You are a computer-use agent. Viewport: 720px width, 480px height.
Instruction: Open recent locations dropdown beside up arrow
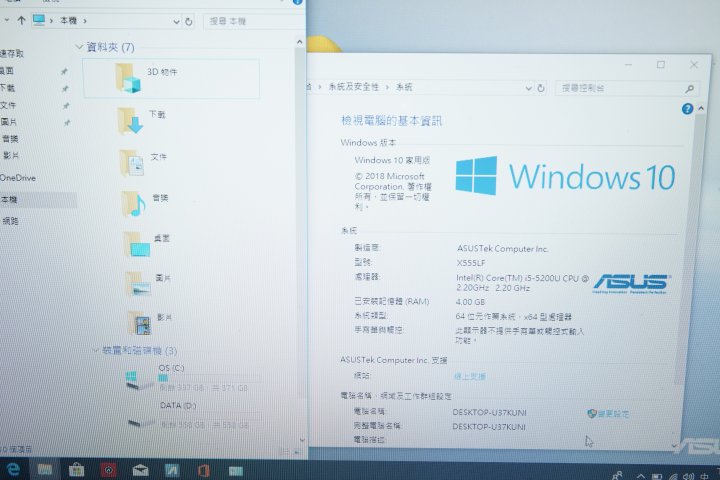coord(6,20)
